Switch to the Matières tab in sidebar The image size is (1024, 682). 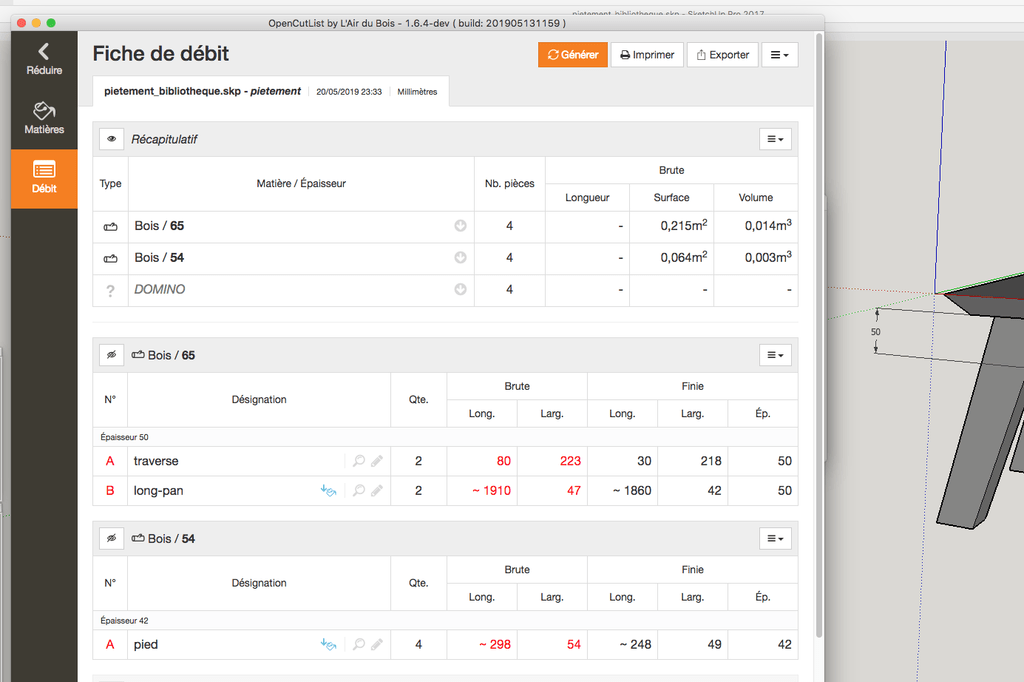tap(44, 119)
